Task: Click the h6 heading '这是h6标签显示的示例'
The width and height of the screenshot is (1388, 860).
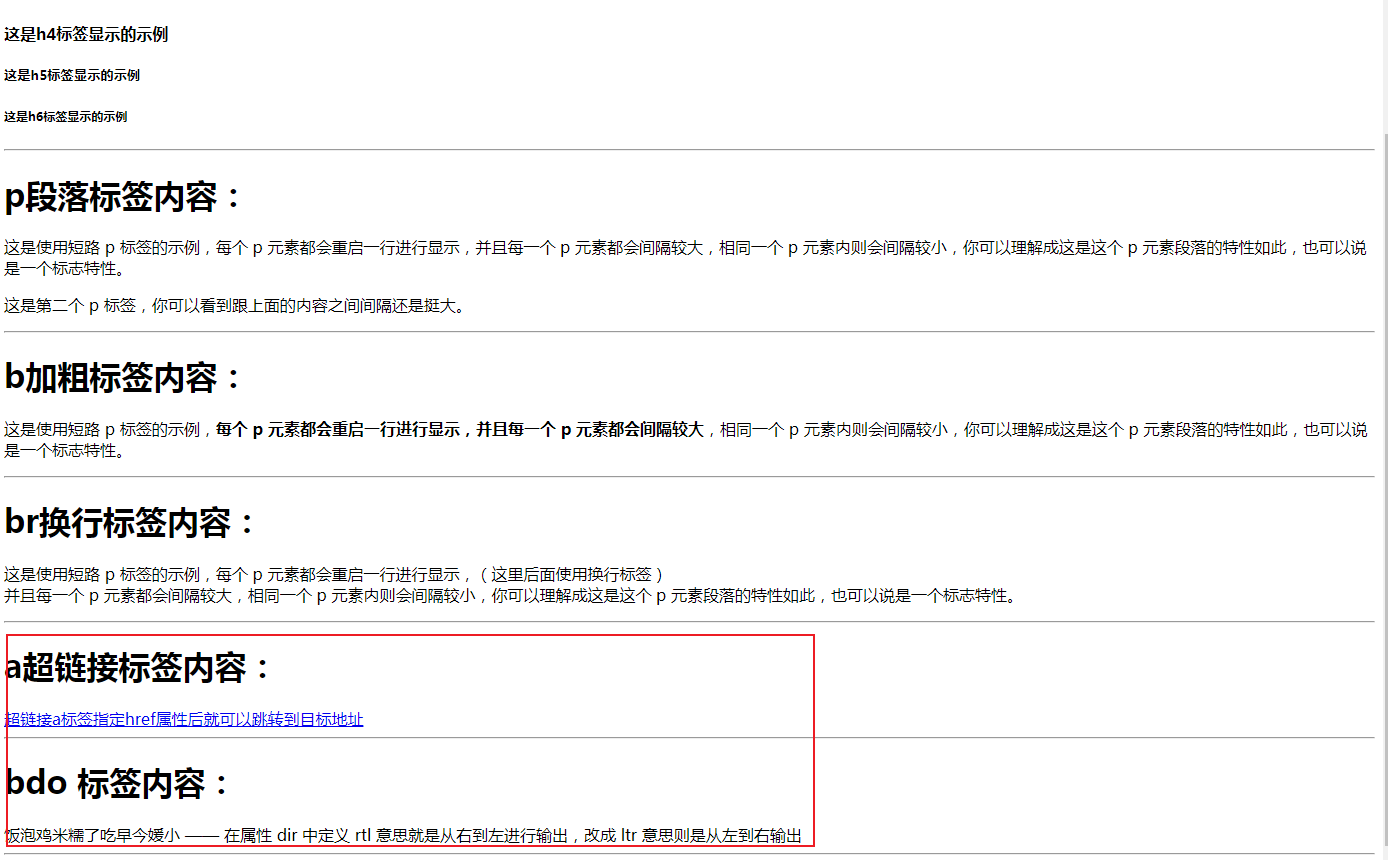Action: point(66,116)
